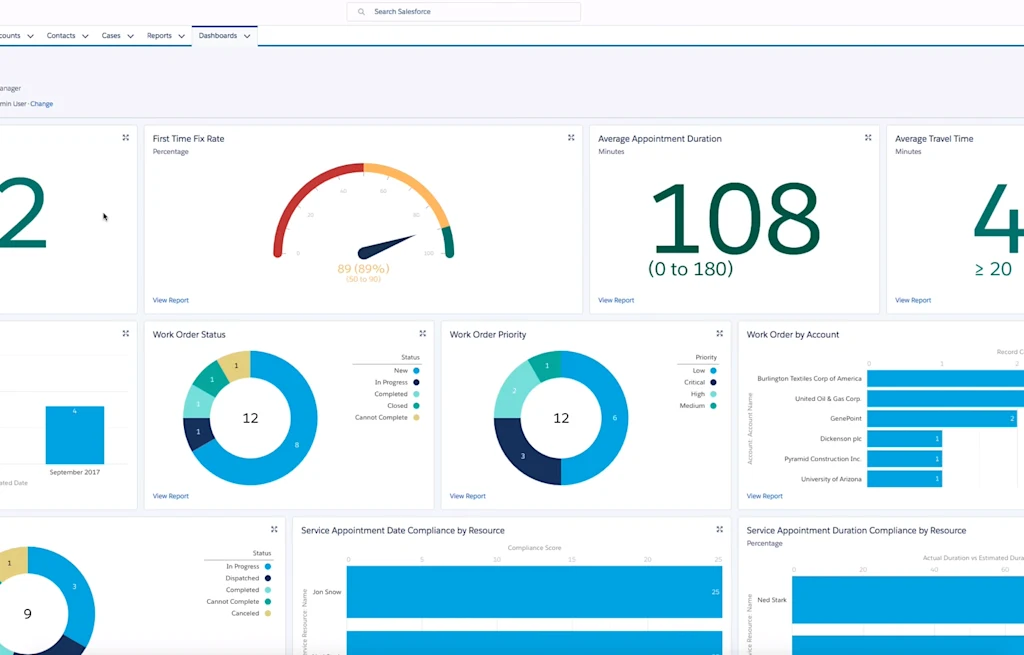Expand the Work Order Status widget
Screen dimensions: 1024x655
click(x=422, y=333)
